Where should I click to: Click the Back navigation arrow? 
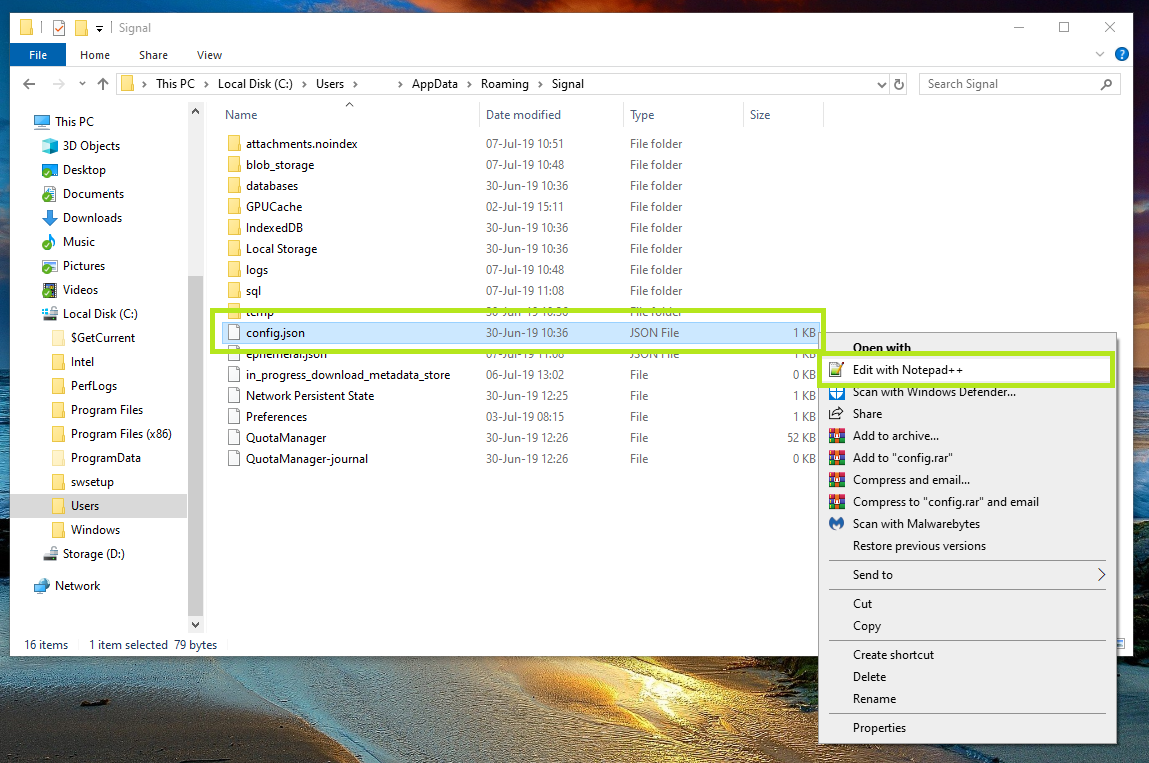tap(29, 84)
